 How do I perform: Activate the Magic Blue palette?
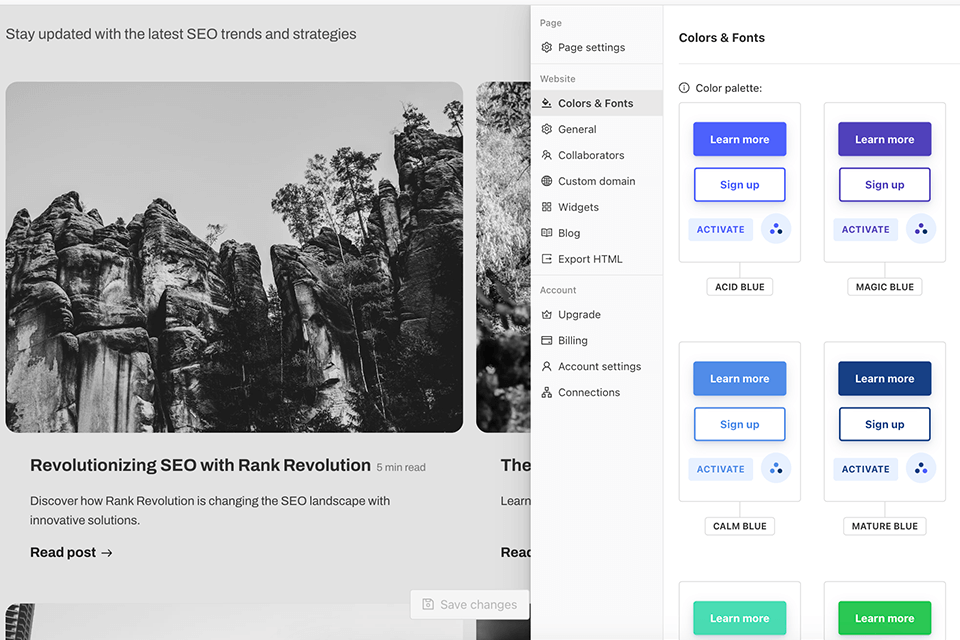865,229
